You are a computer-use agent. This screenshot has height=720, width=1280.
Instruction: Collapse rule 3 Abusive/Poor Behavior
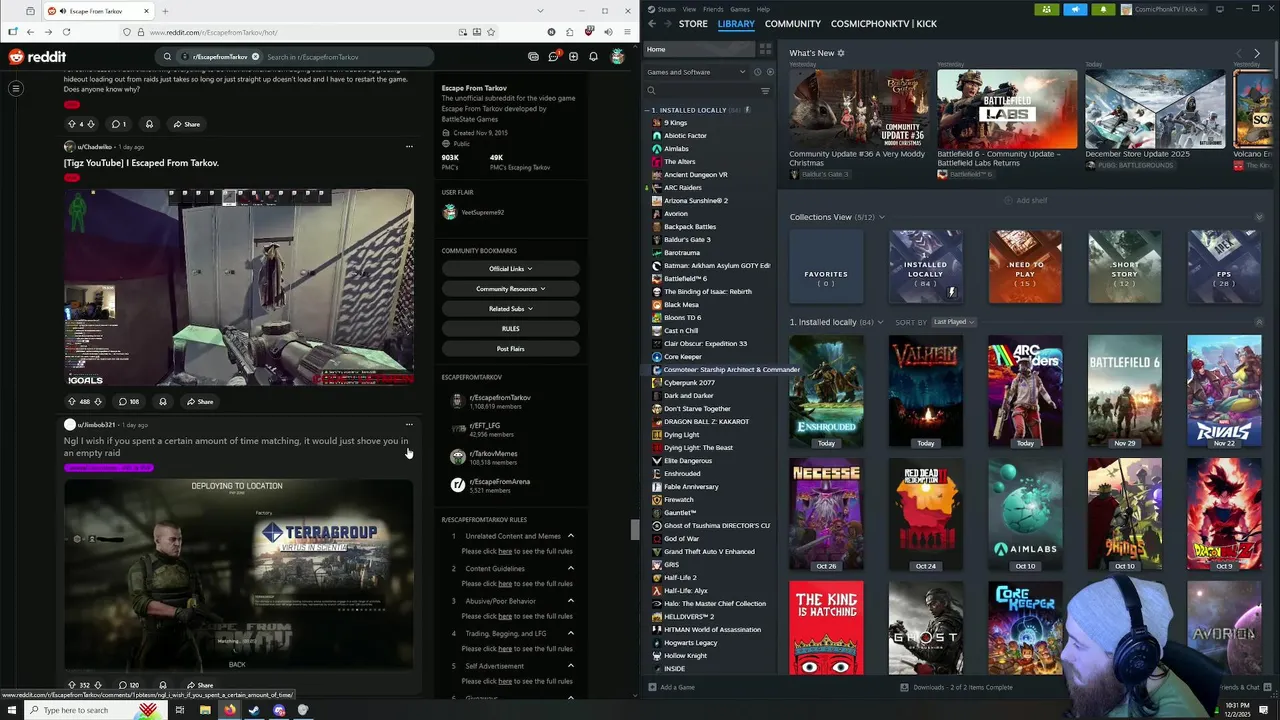coord(571,601)
